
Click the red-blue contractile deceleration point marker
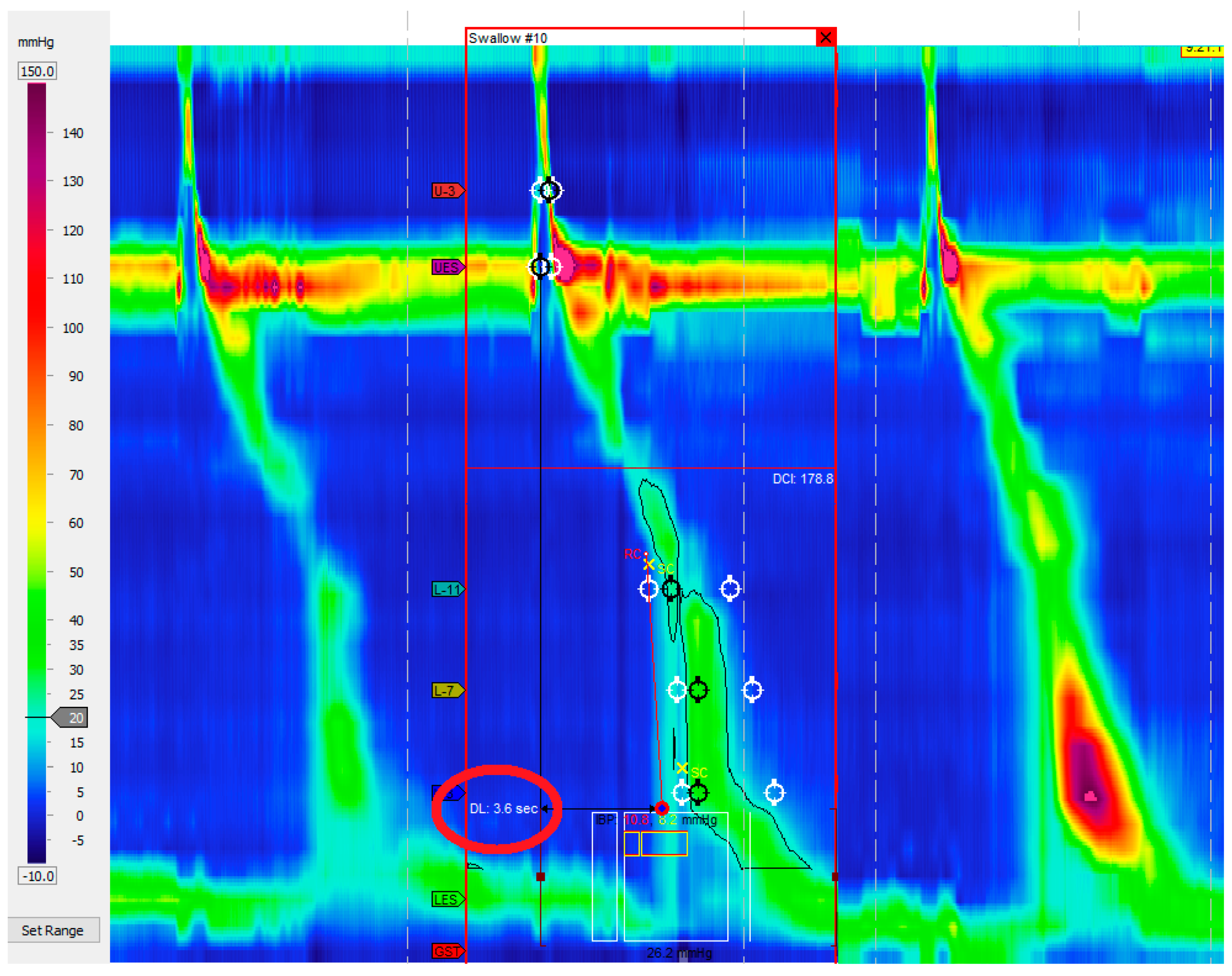point(662,808)
